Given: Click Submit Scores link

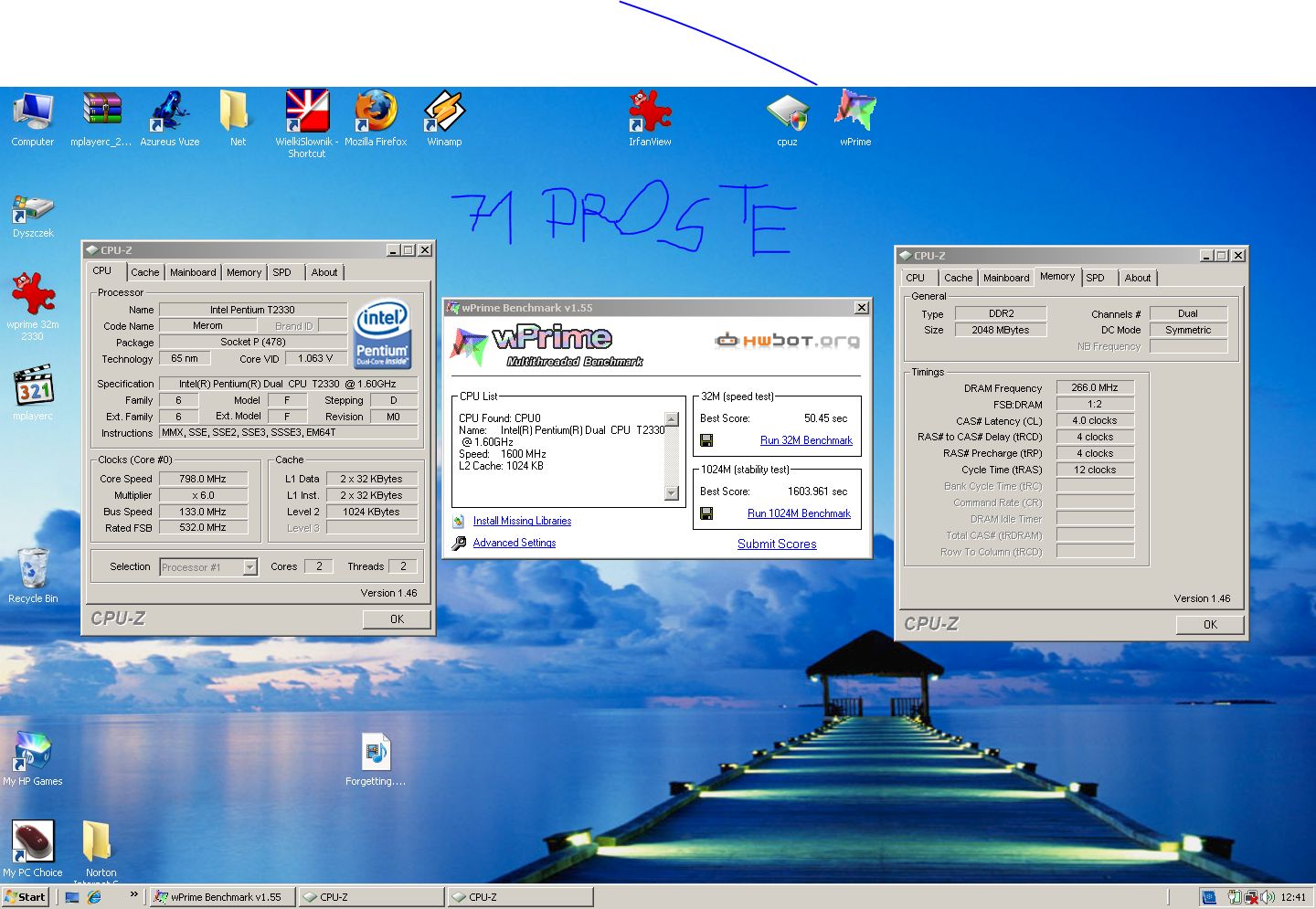Looking at the screenshot, I should (x=777, y=544).
